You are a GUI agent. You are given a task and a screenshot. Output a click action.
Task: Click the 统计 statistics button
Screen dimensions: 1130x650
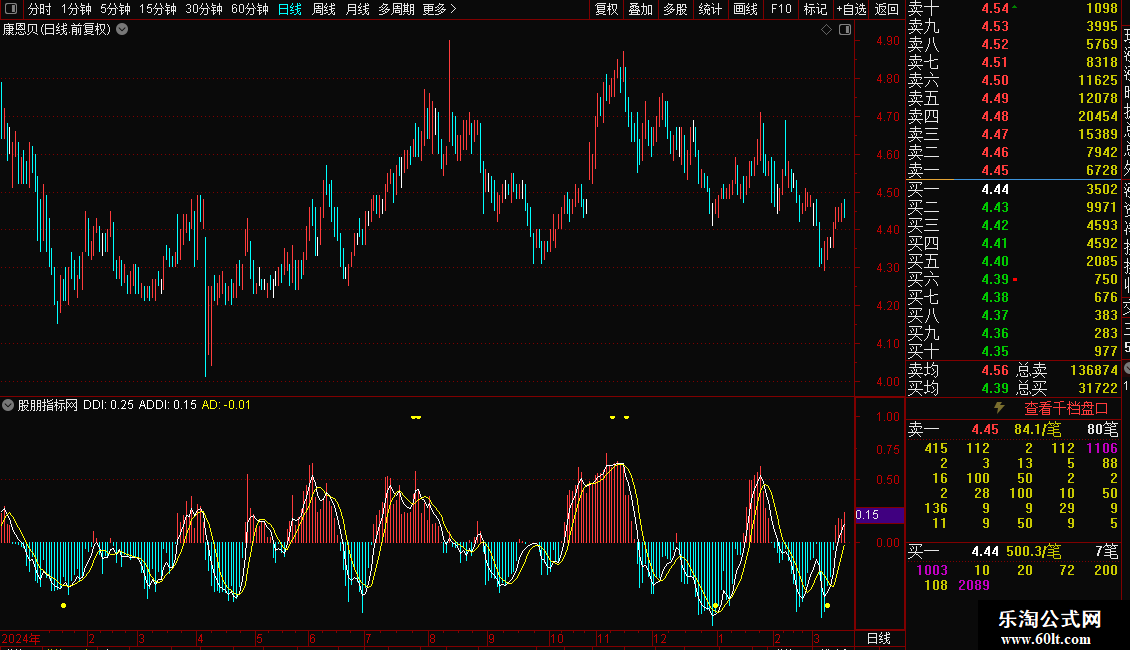click(710, 9)
